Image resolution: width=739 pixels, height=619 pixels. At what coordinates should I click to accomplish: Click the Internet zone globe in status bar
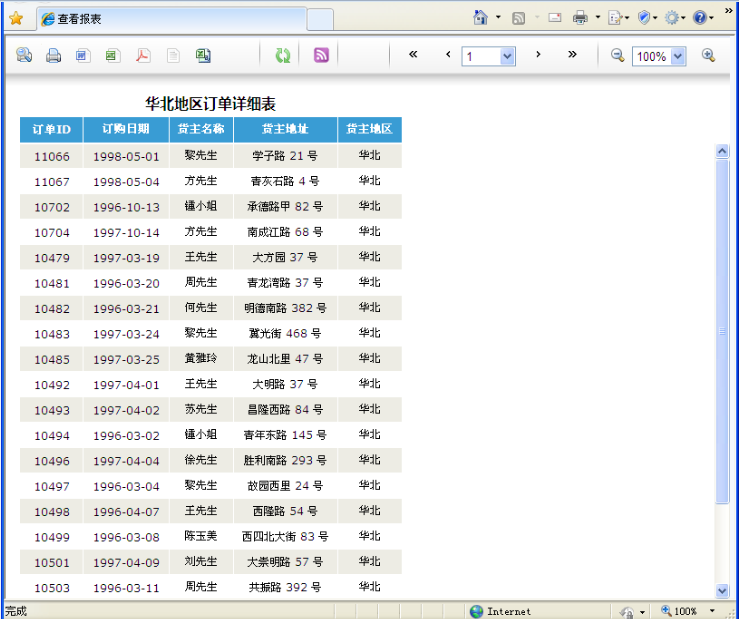pos(476,611)
